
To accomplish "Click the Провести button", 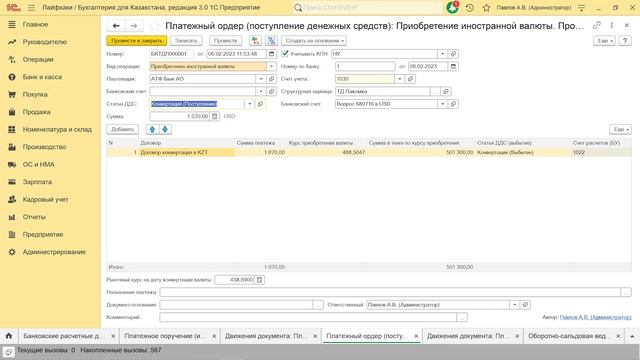I will click(225, 40).
